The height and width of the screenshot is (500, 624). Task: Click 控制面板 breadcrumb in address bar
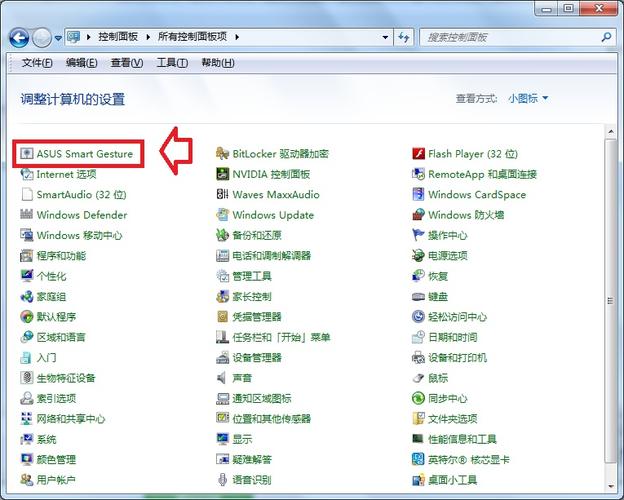point(118,37)
